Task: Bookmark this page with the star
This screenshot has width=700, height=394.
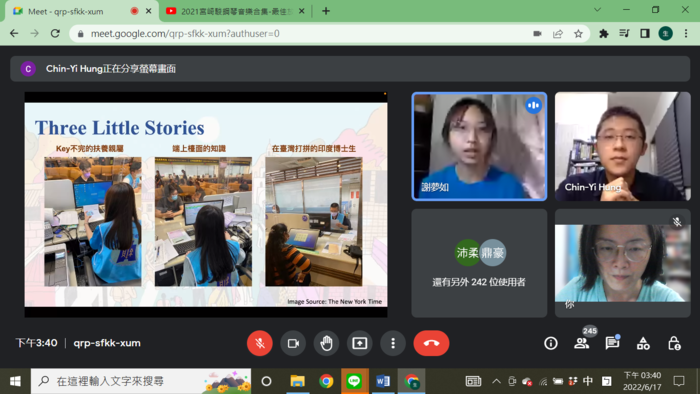Action: tap(578, 33)
